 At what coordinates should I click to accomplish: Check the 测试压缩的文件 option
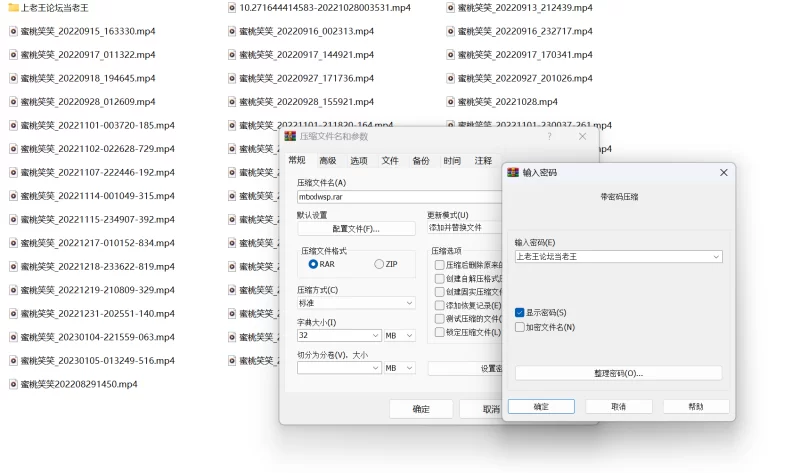pyautogui.click(x=439, y=318)
